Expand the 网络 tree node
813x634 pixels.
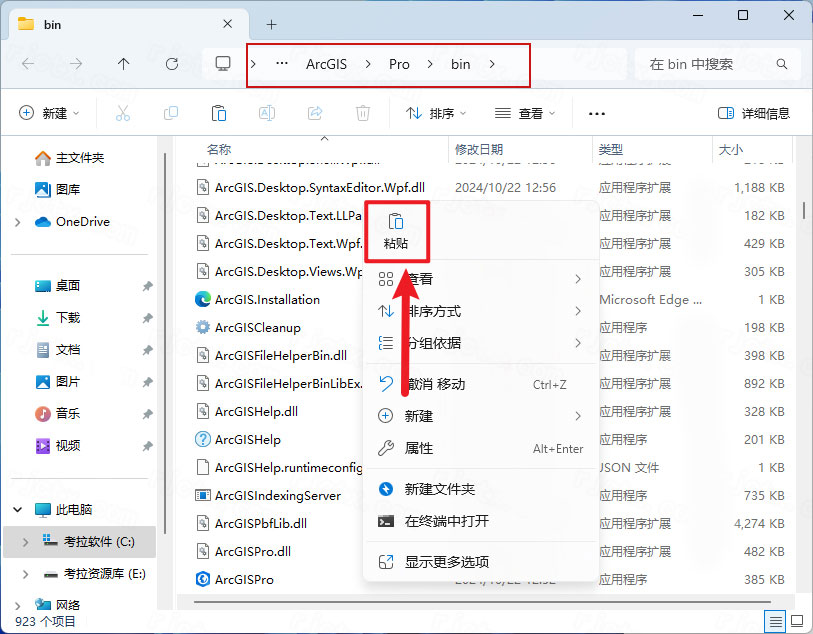(x=18, y=605)
